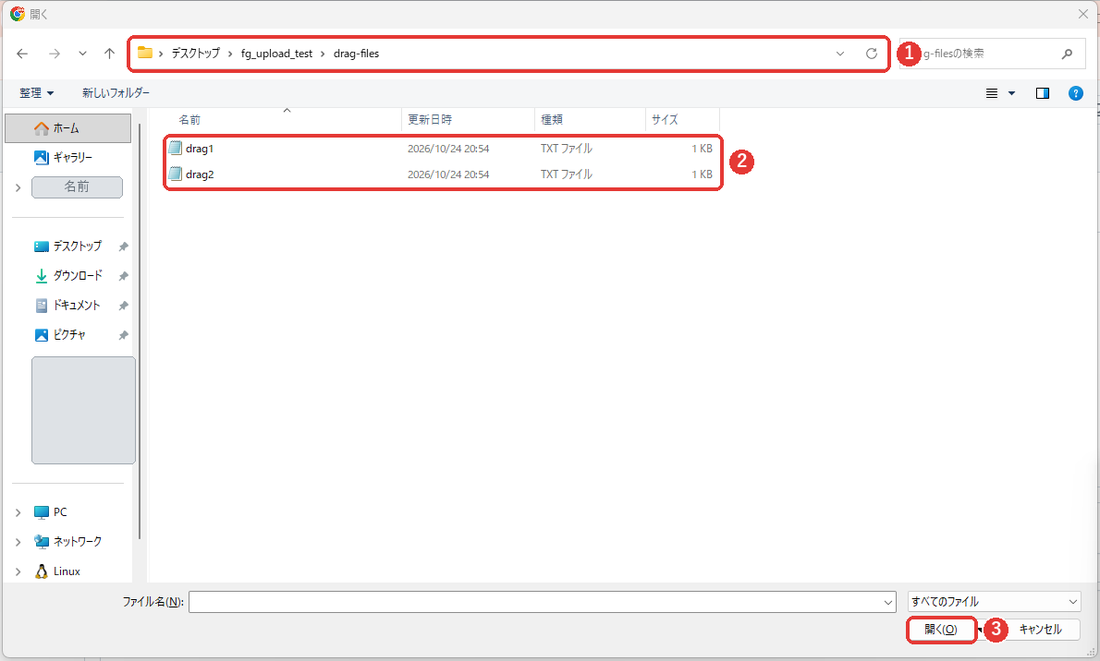Click the folder icon in address bar
Viewport: 1100px width, 661px height.
click(x=145, y=53)
